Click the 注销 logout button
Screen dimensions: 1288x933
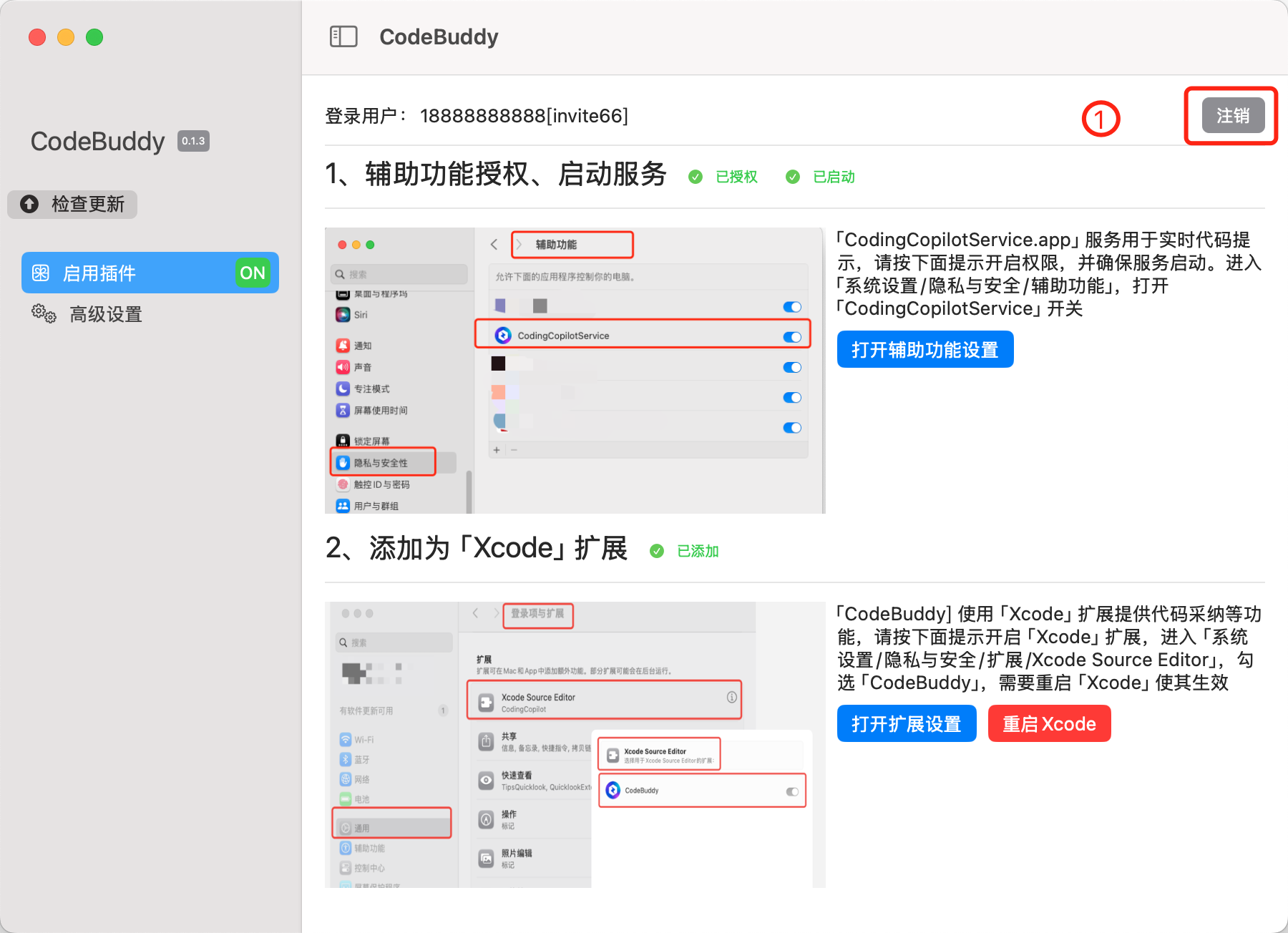(1233, 116)
